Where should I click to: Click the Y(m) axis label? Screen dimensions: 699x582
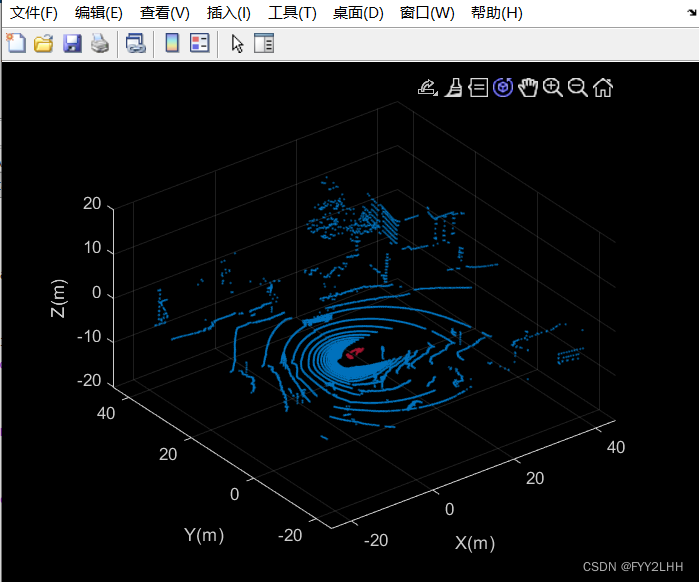click(204, 535)
